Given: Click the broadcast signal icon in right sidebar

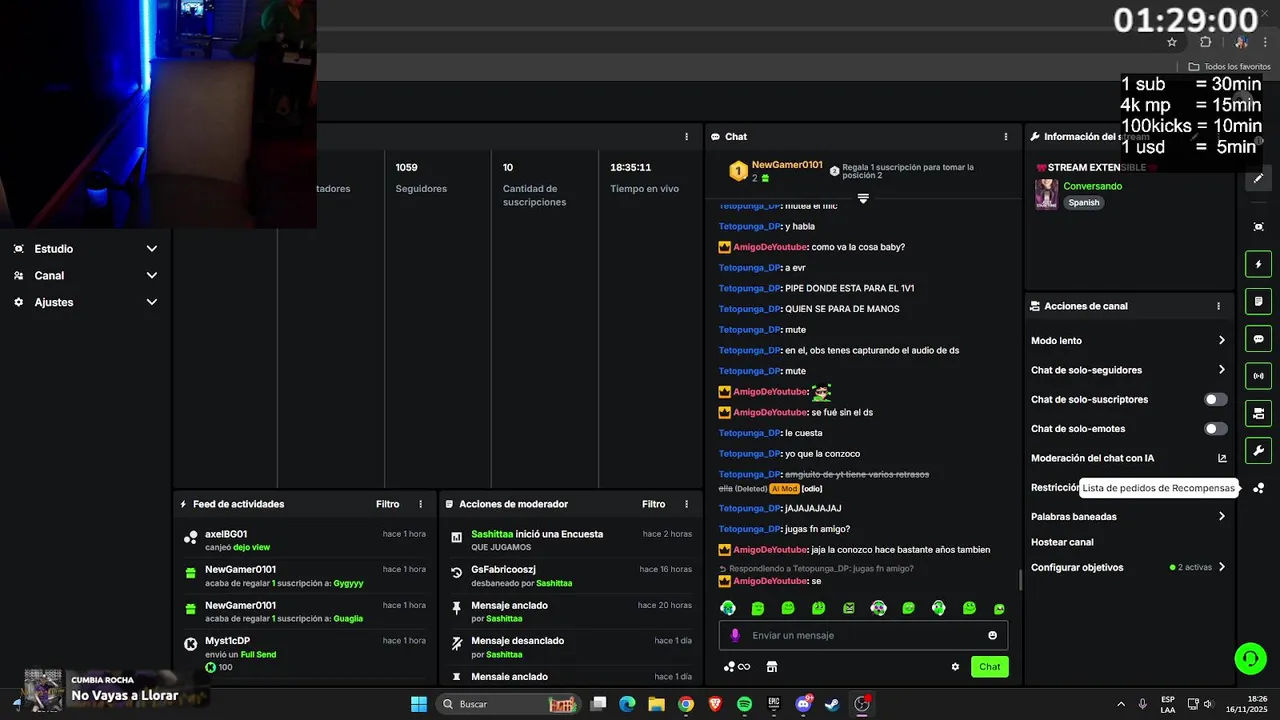Looking at the screenshot, I should pos(1259,376).
